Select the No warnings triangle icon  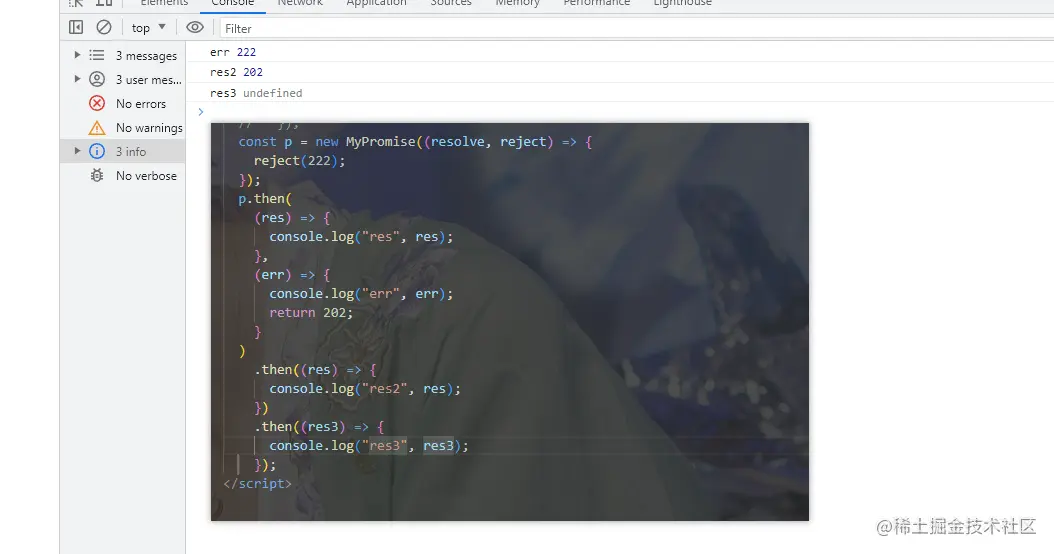click(x=97, y=128)
